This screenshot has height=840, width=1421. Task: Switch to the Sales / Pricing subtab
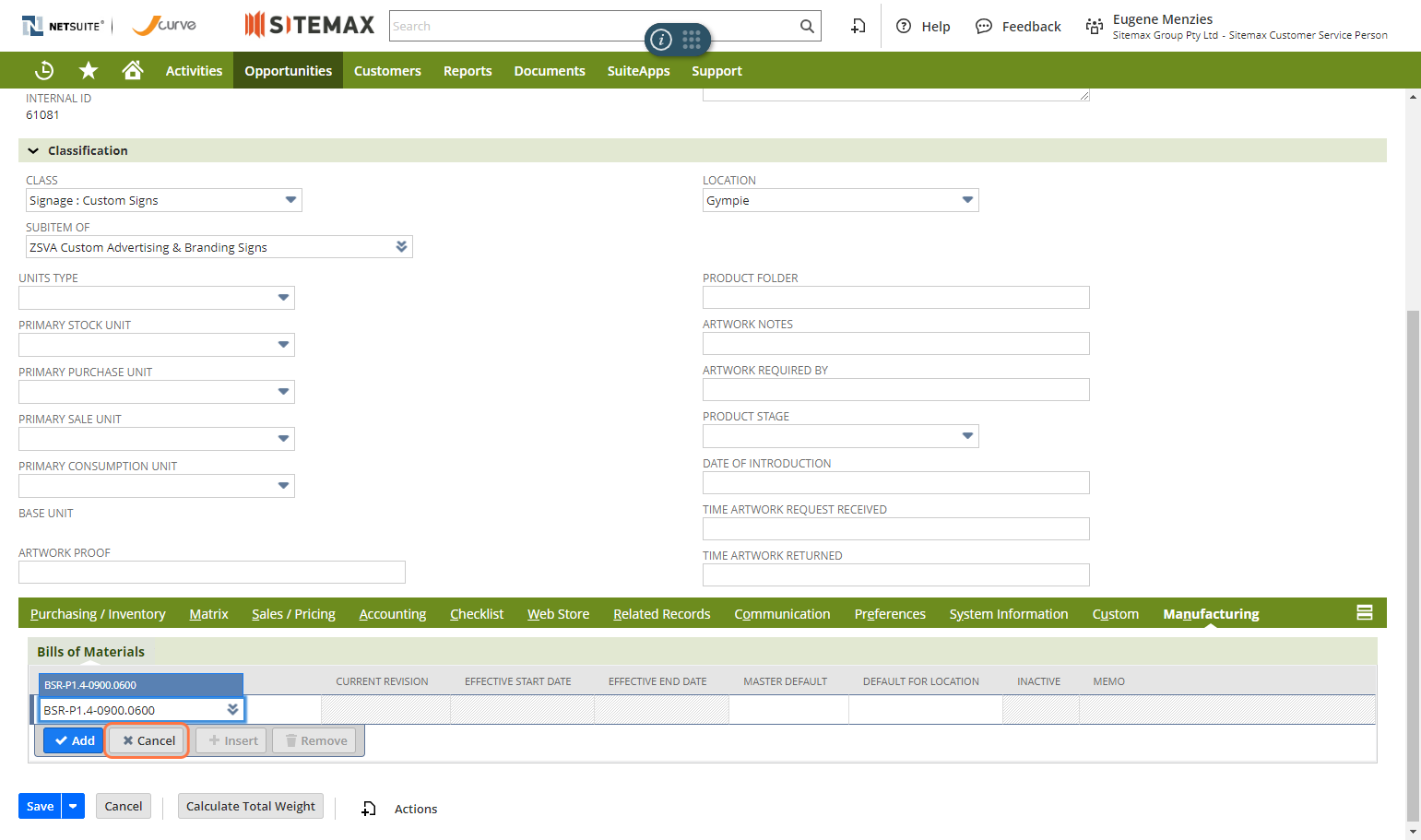click(x=293, y=613)
